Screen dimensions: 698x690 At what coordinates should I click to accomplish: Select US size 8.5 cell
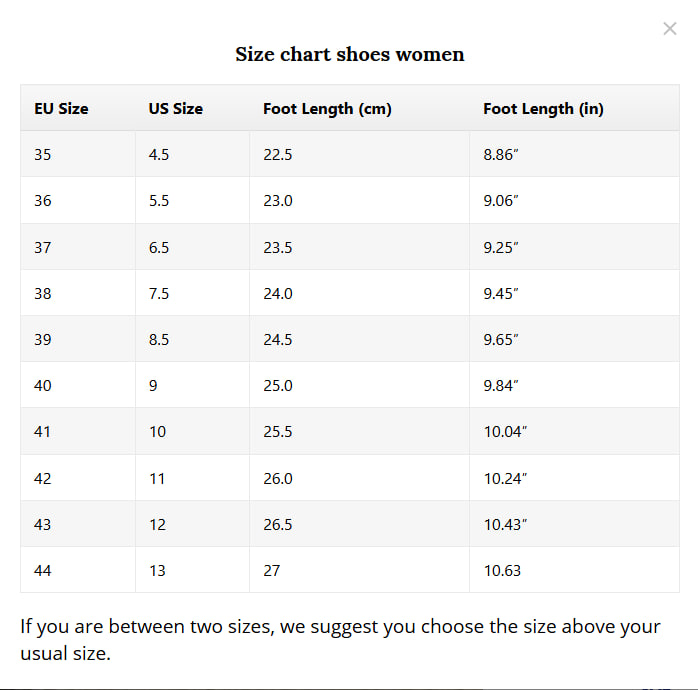coord(159,340)
